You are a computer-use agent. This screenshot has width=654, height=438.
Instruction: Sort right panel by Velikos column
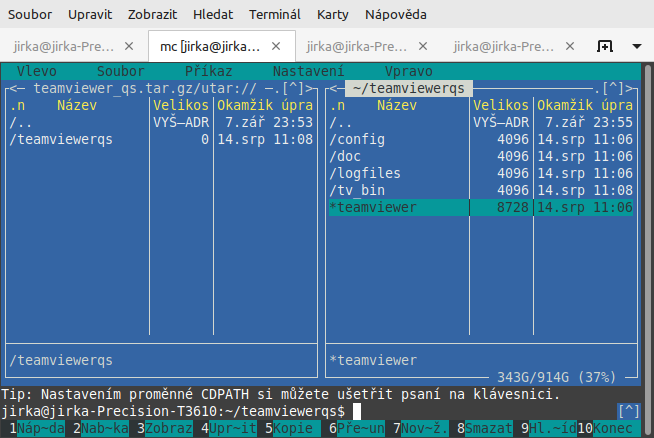coord(501,105)
